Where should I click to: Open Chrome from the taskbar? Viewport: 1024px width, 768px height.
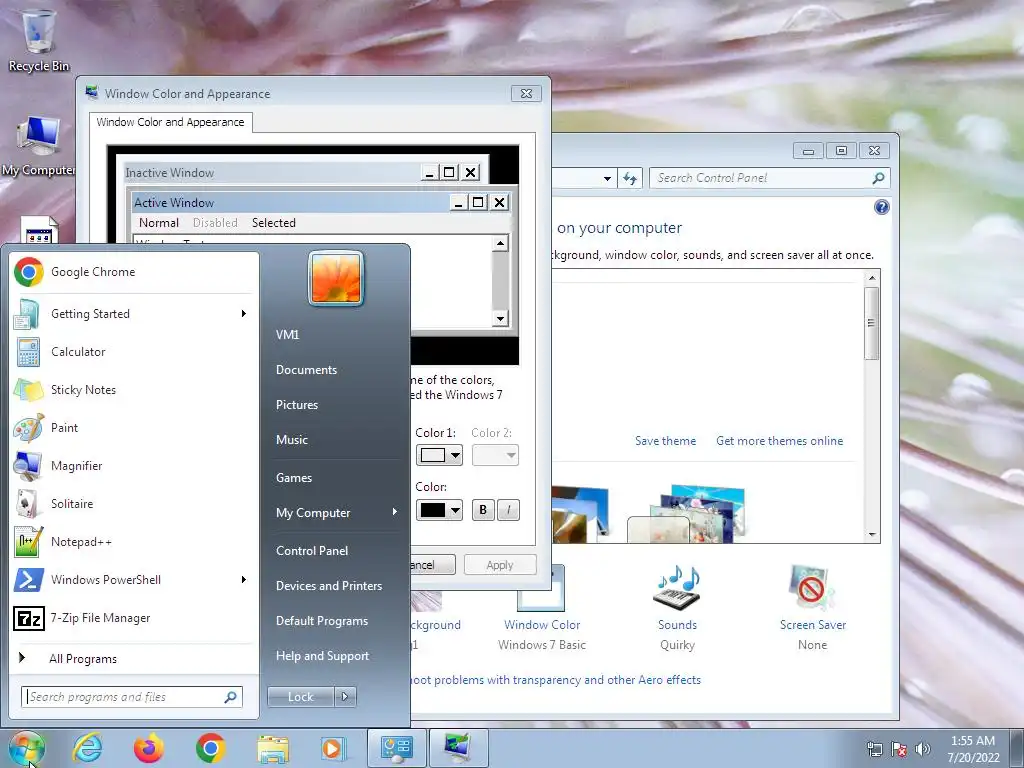pyautogui.click(x=210, y=748)
